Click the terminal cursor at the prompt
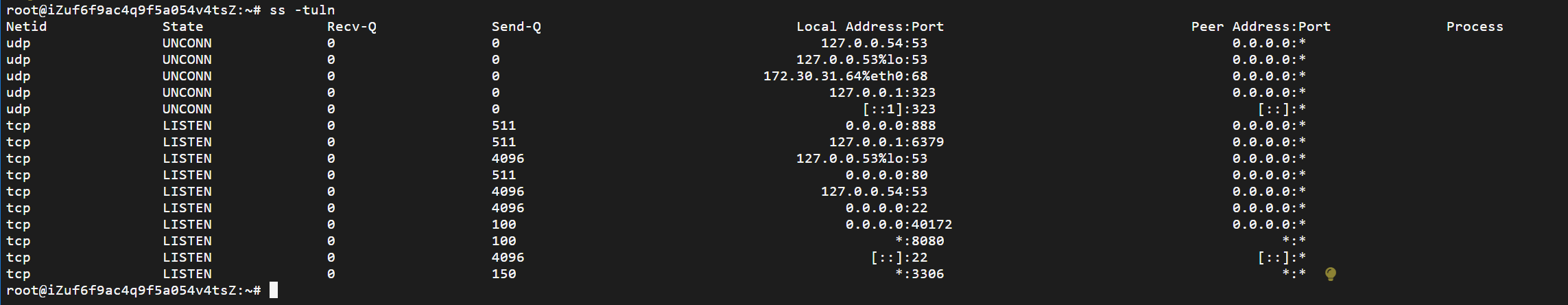This screenshot has width=1568, height=305. point(274,291)
